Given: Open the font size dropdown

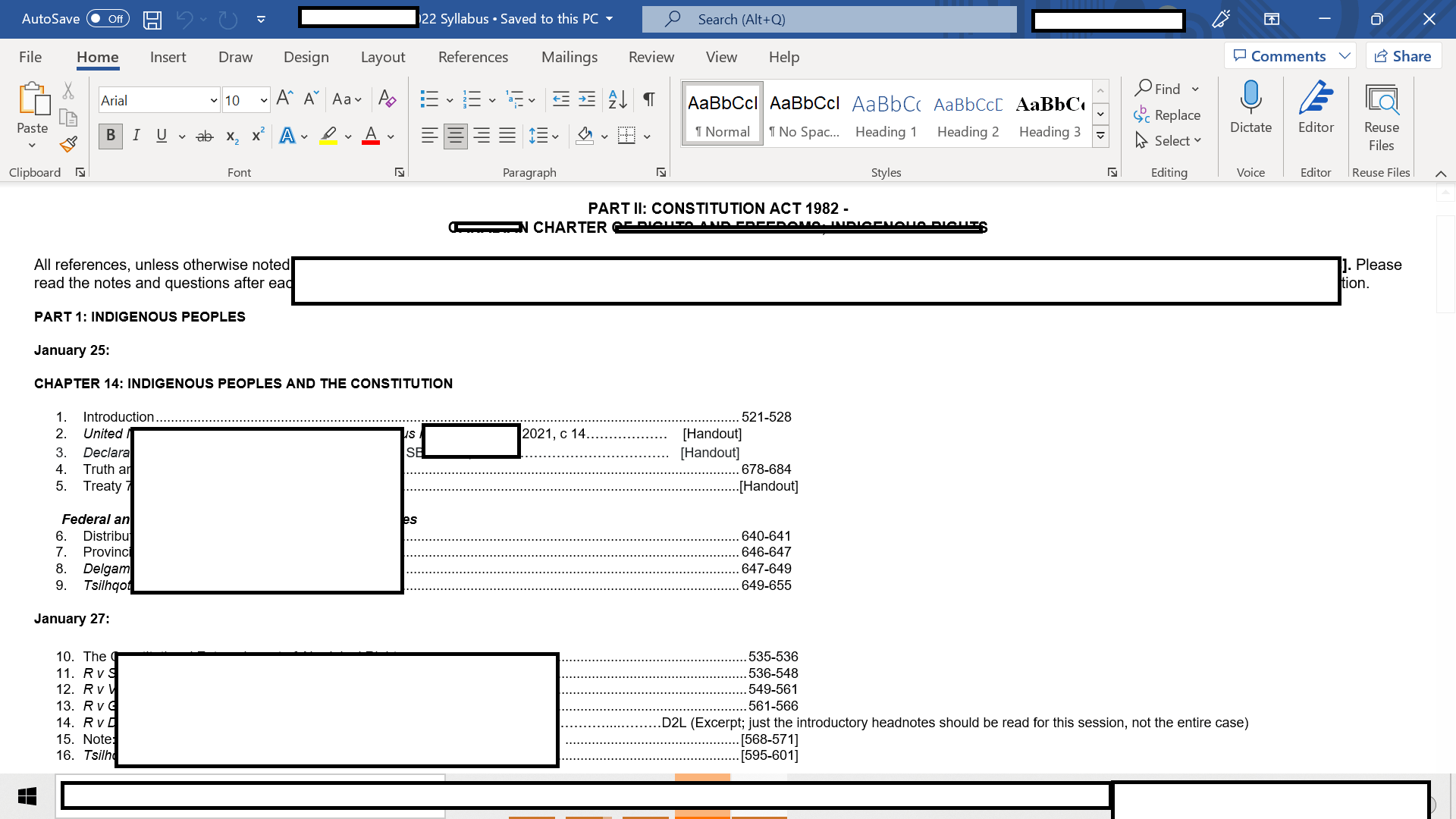Looking at the screenshot, I should tap(263, 100).
